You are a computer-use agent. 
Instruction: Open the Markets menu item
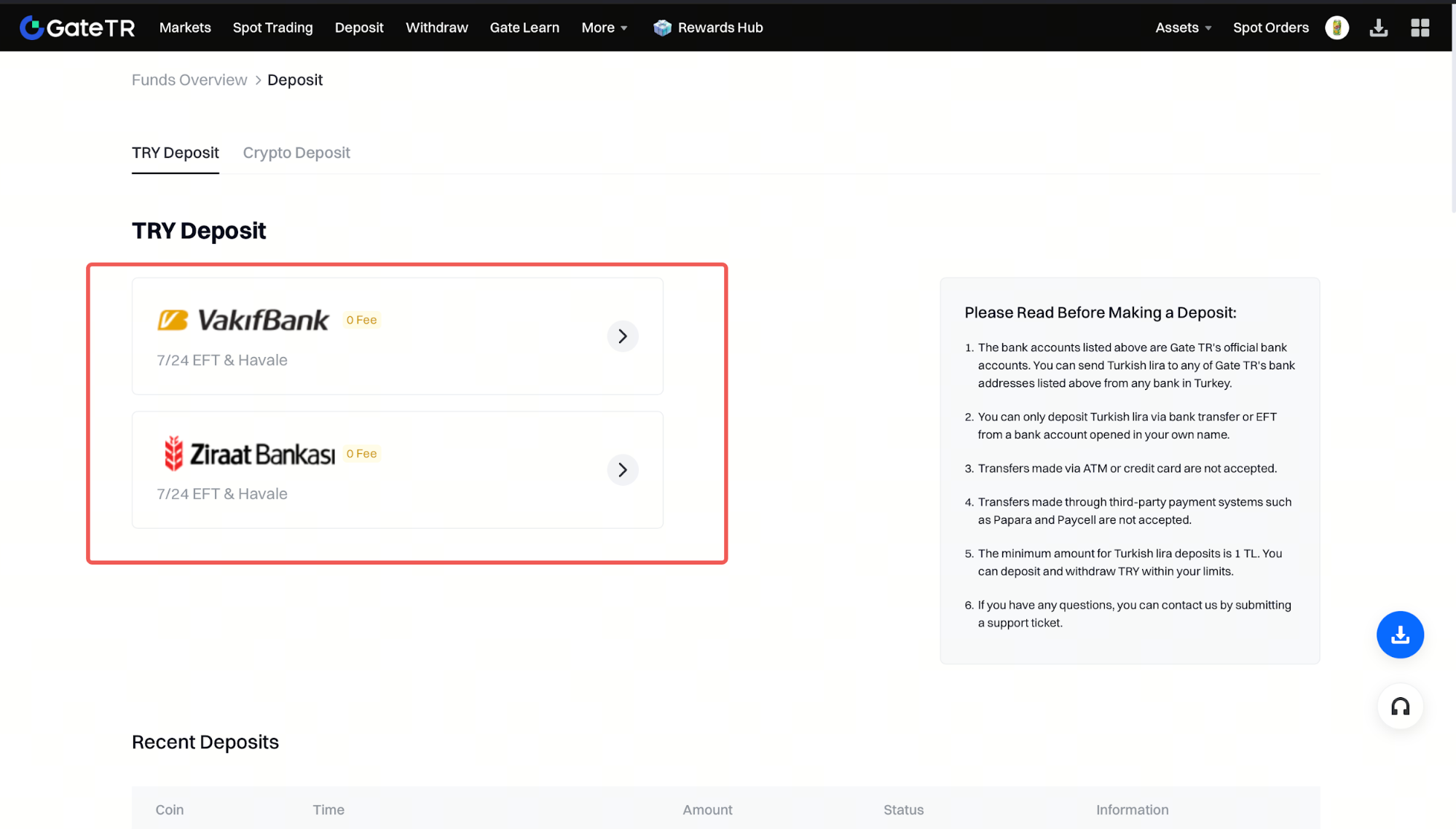[x=185, y=28]
